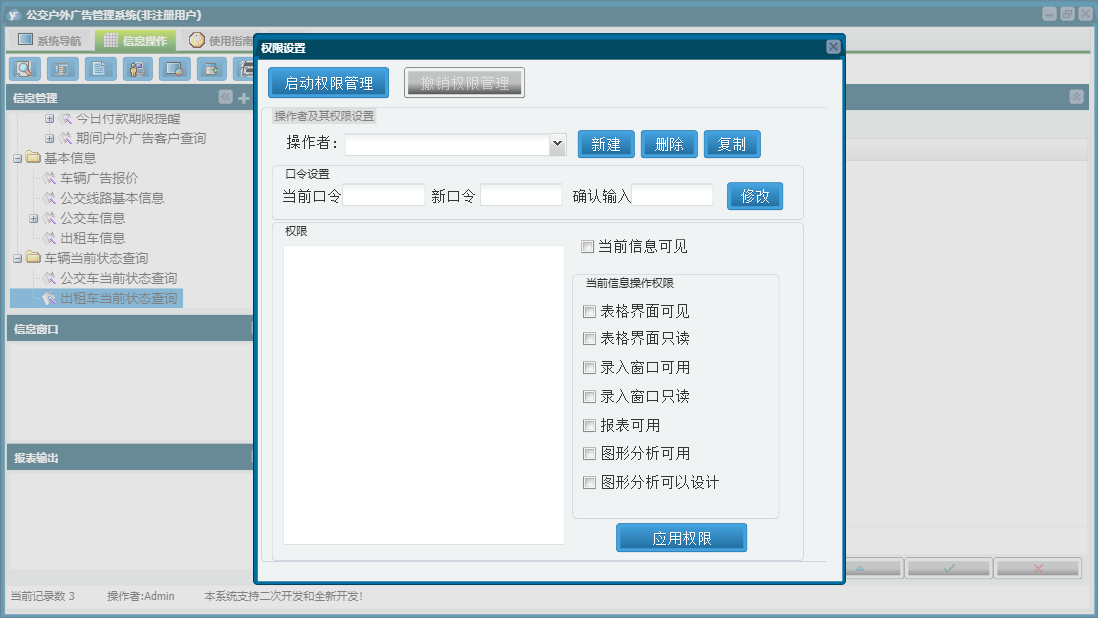Click status bar text 当前记录数 3
The image size is (1098, 618).
(42, 596)
